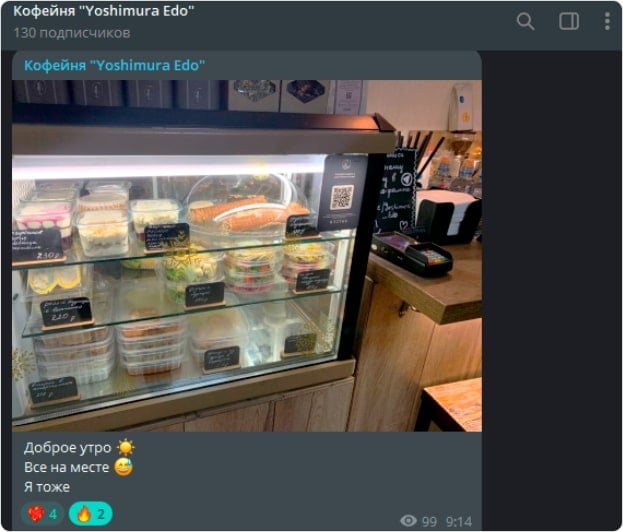Click the 9:14 message timestamp
The height and width of the screenshot is (532, 623).
coord(459,521)
